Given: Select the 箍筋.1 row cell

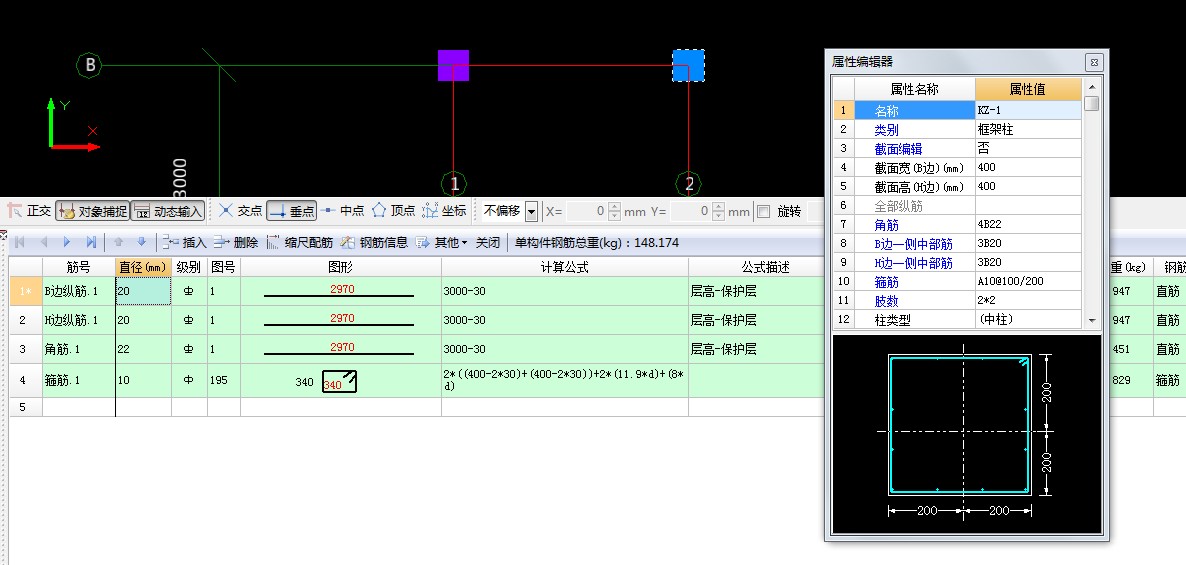Looking at the screenshot, I should click(79, 380).
